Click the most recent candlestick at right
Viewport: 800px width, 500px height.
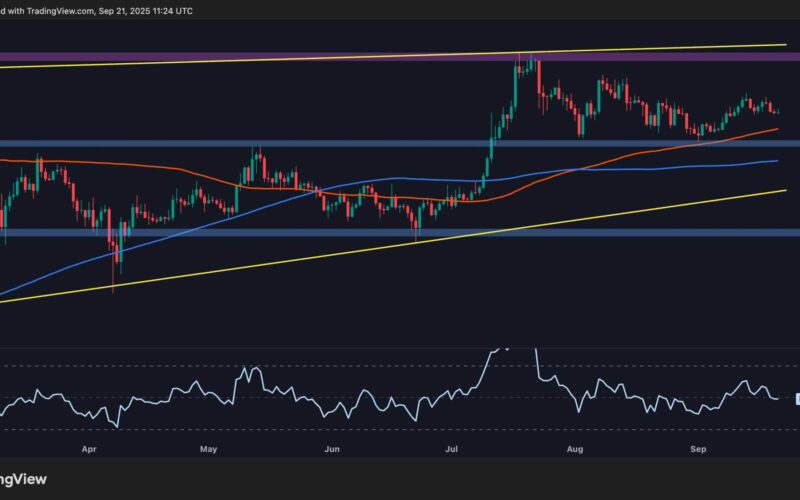tap(778, 111)
